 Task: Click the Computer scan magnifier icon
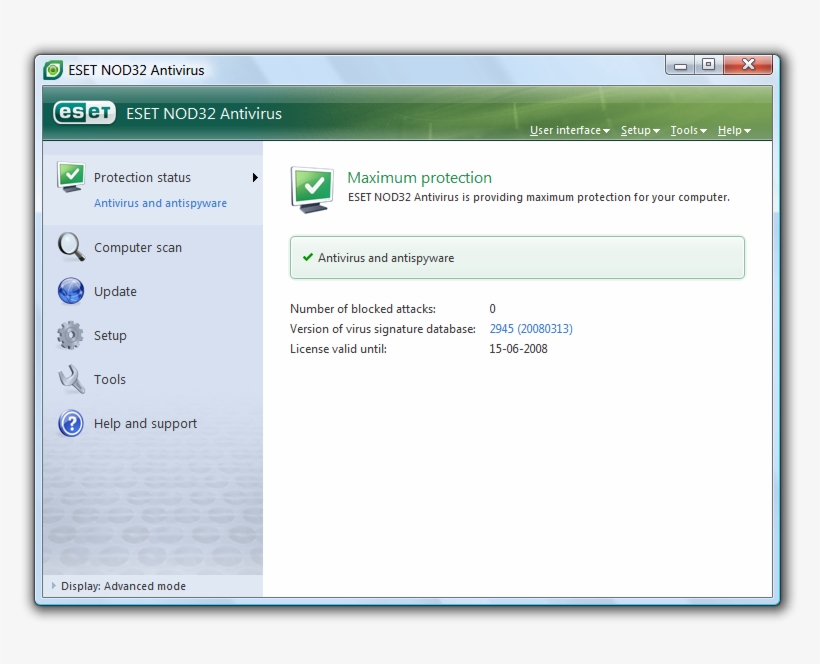click(71, 247)
